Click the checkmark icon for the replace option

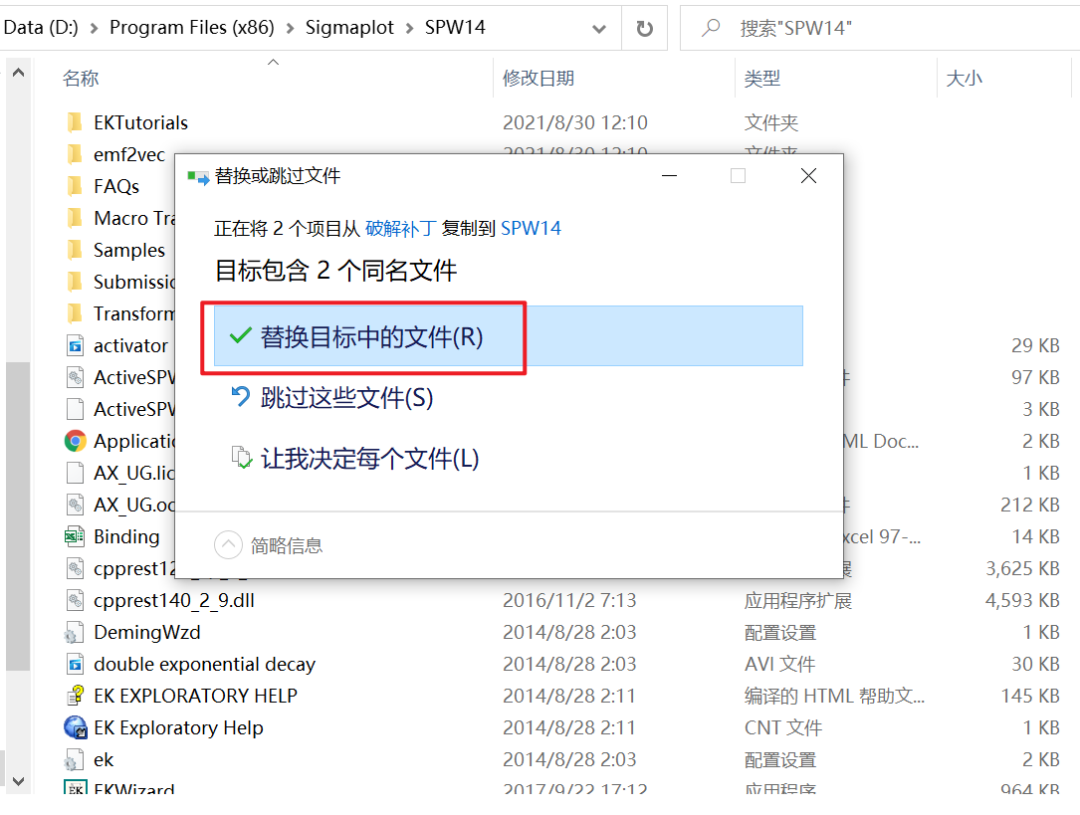(x=240, y=336)
